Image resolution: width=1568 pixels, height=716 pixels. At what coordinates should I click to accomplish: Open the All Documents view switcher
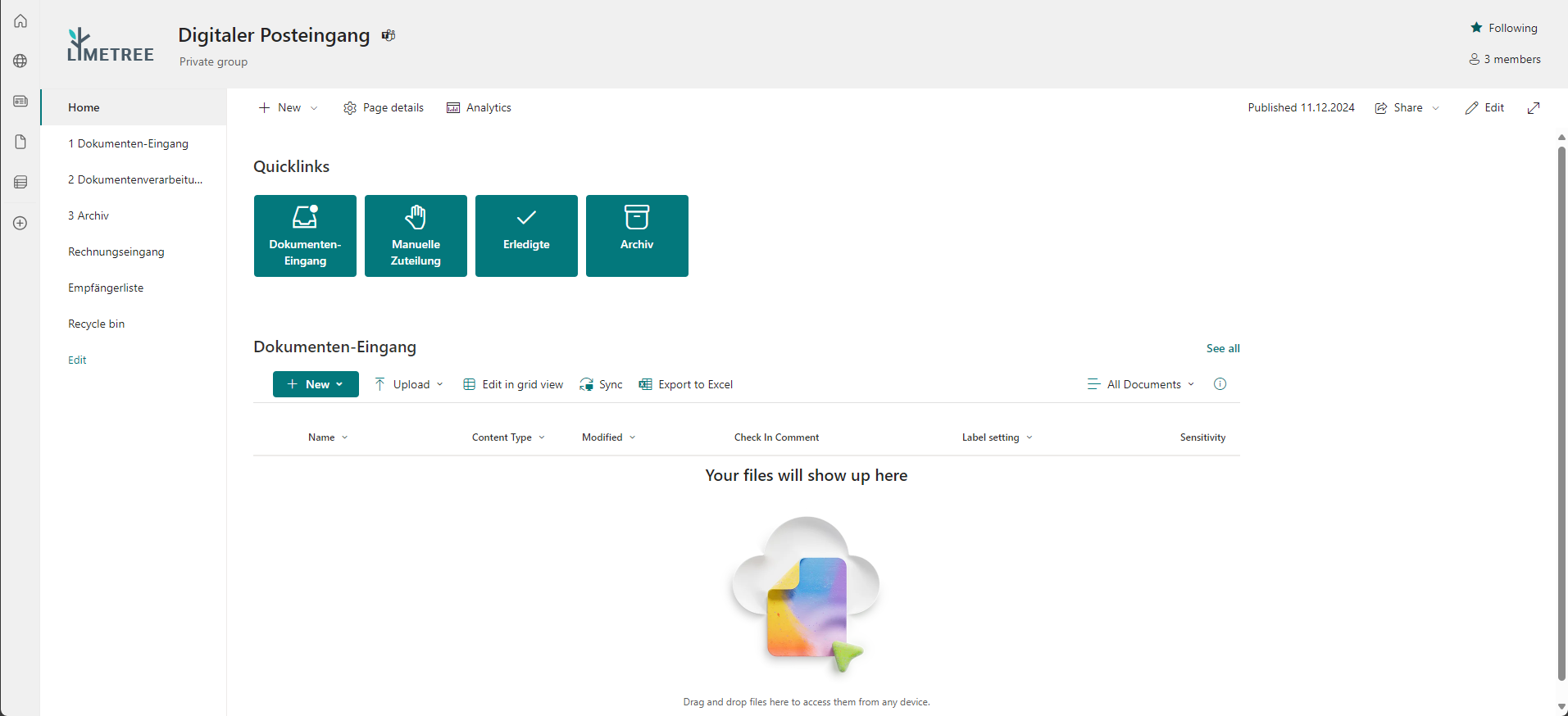[x=1141, y=384]
